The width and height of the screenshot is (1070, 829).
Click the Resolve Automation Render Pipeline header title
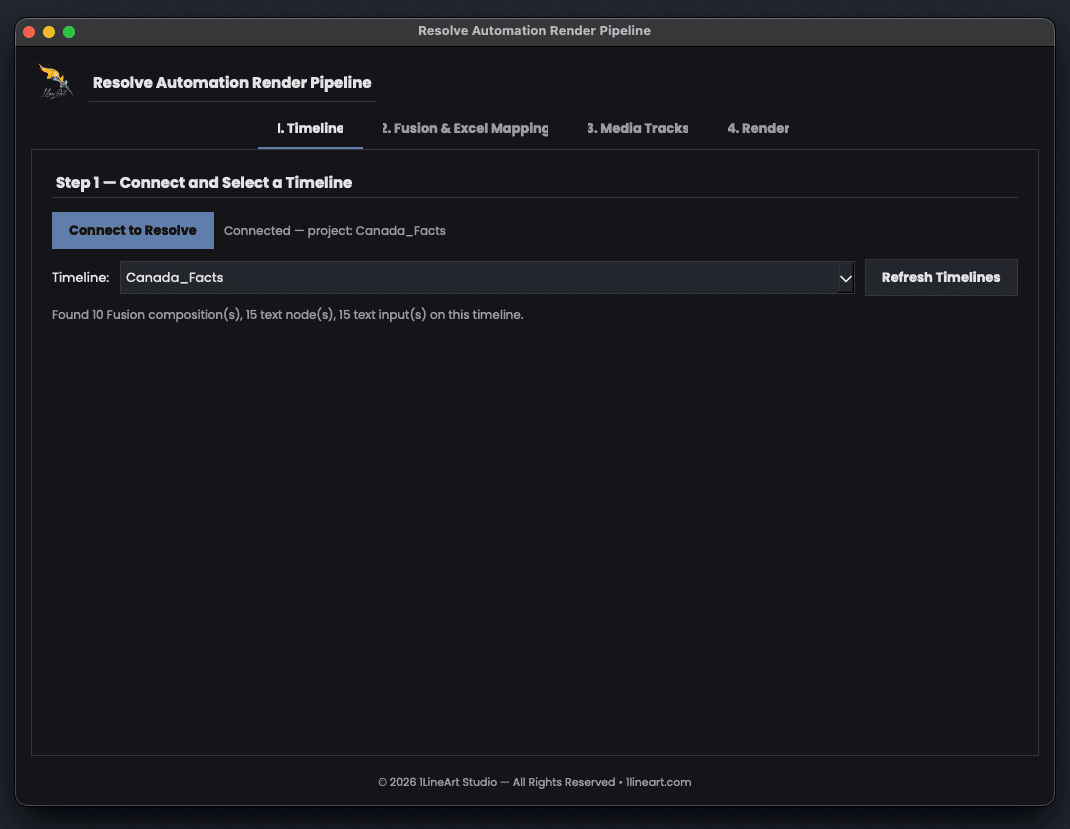pyautogui.click(x=232, y=83)
